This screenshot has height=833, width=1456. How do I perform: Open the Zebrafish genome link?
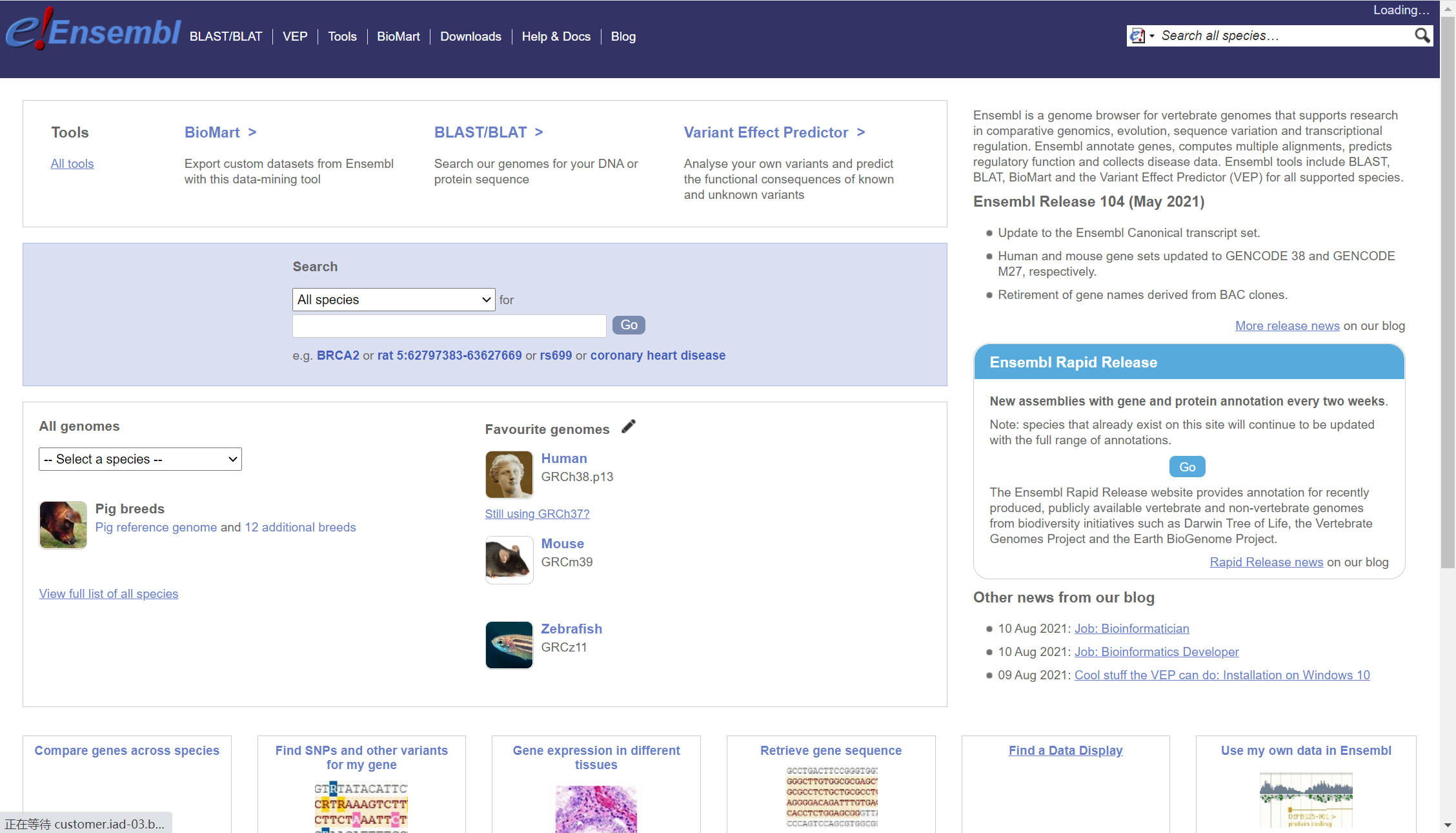(571, 629)
